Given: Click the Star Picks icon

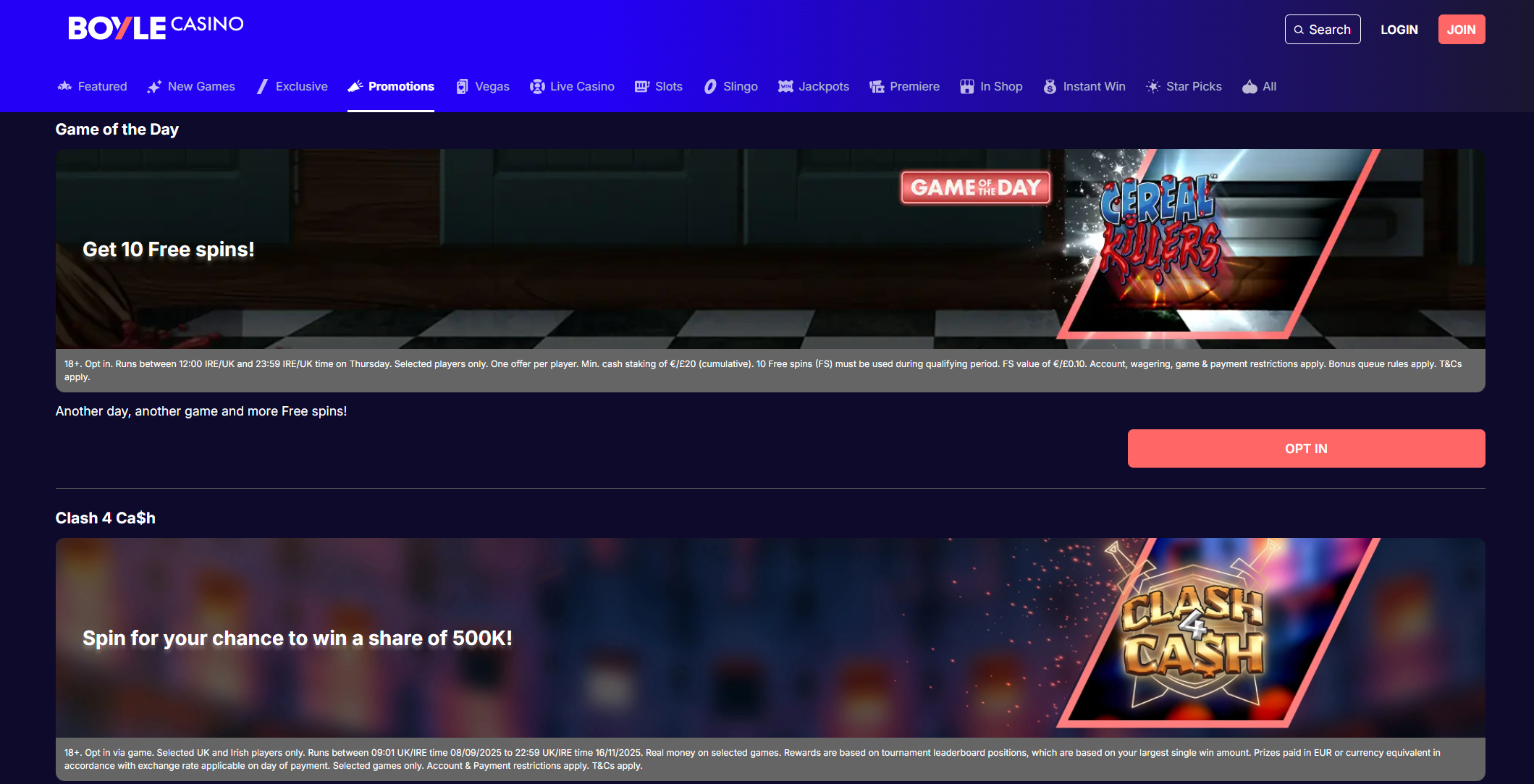Looking at the screenshot, I should point(1153,87).
